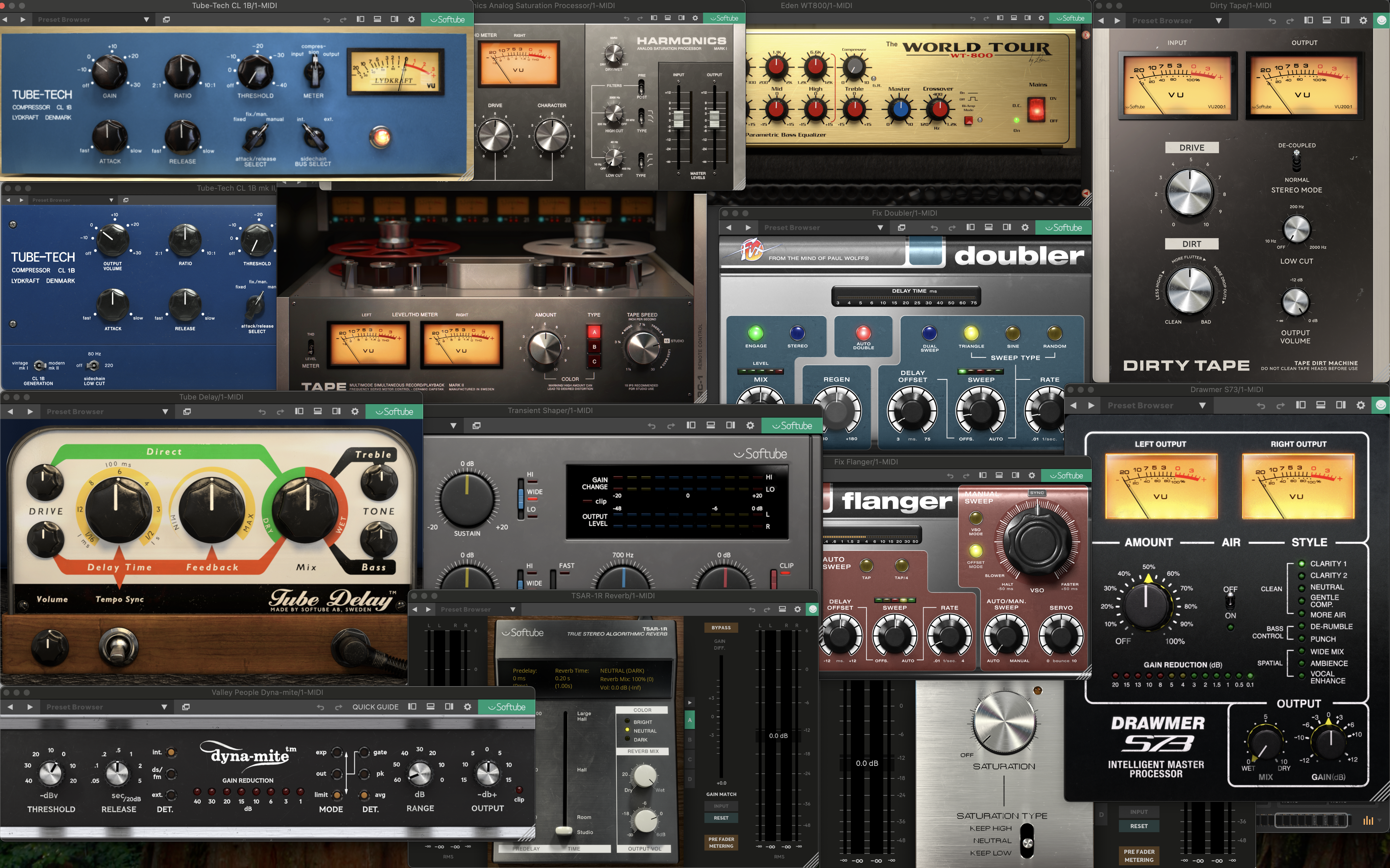Click BYPASS button in TSAR-1R Reverb
1390x868 pixels.
tap(721, 627)
